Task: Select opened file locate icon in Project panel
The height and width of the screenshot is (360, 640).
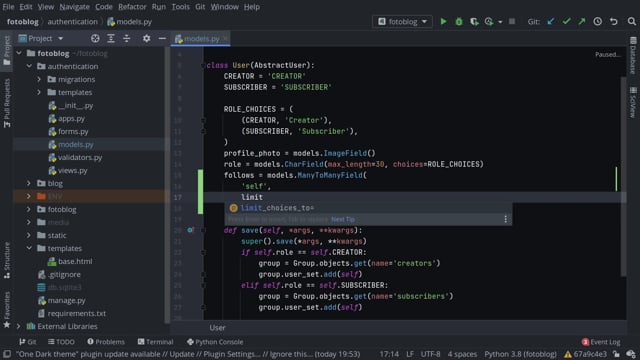Action: click(x=95, y=38)
